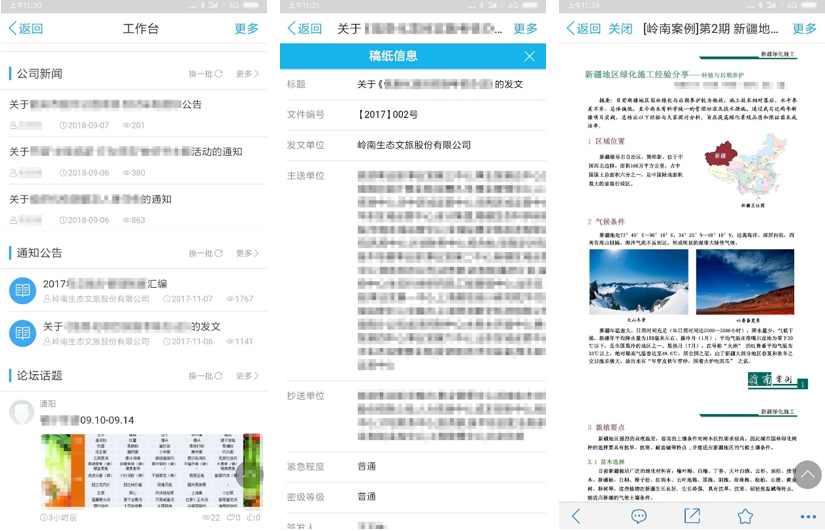This screenshot has width=825, height=531.
Task: Open notice dated 2017-11-06
Action: pyautogui.click(x=134, y=333)
